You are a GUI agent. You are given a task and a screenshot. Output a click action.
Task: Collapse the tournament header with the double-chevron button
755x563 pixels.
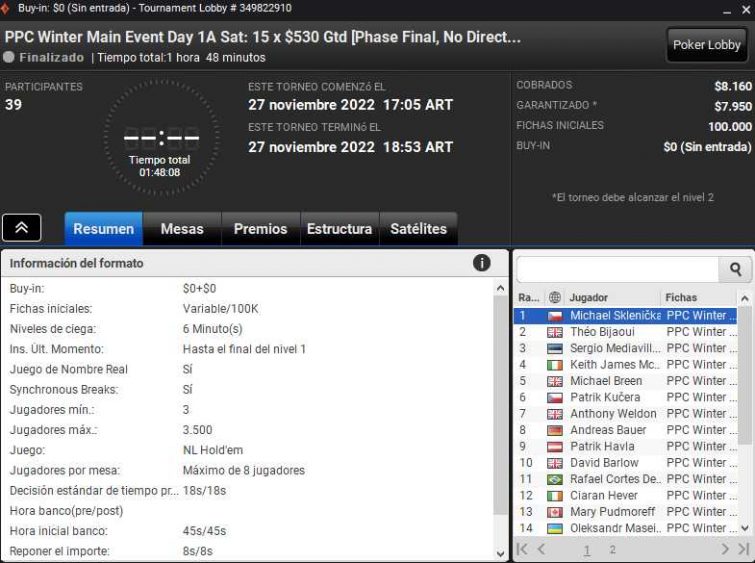[22, 228]
